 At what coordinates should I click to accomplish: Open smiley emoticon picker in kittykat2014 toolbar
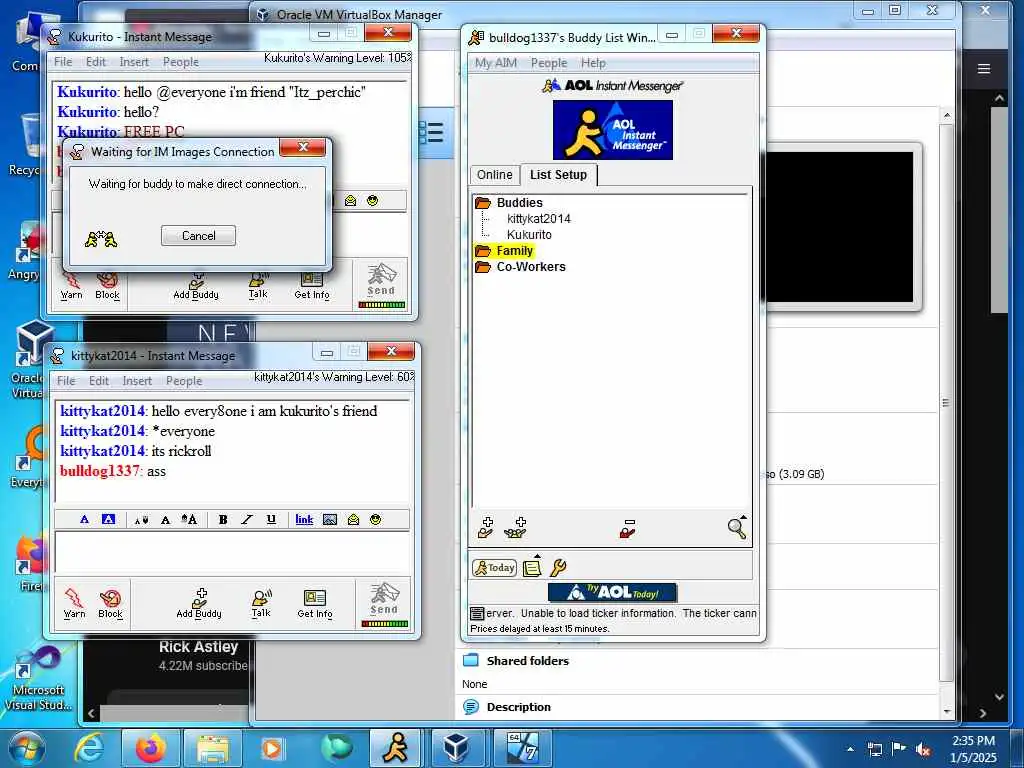pos(376,519)
